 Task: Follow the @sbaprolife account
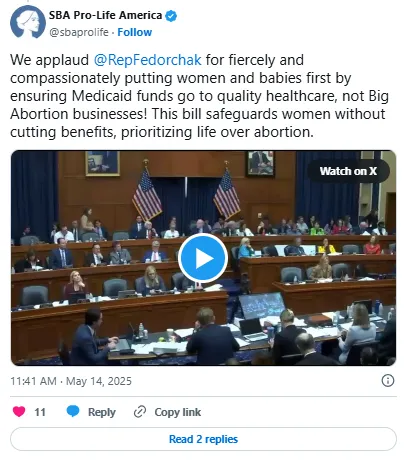[135, 32]
